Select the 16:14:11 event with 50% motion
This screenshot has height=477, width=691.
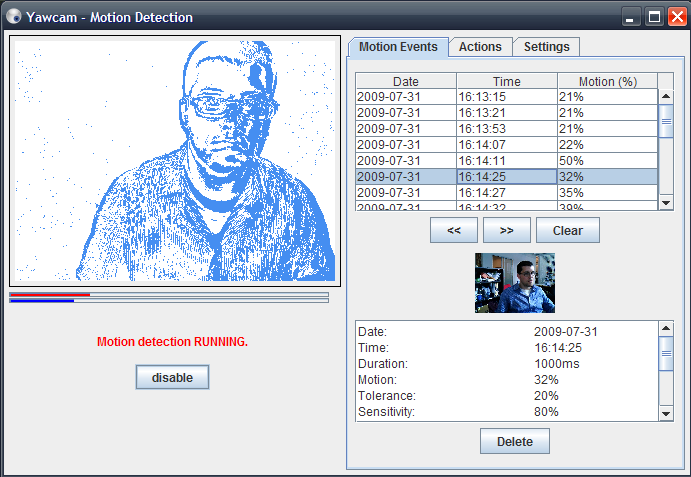click(506, 160)
